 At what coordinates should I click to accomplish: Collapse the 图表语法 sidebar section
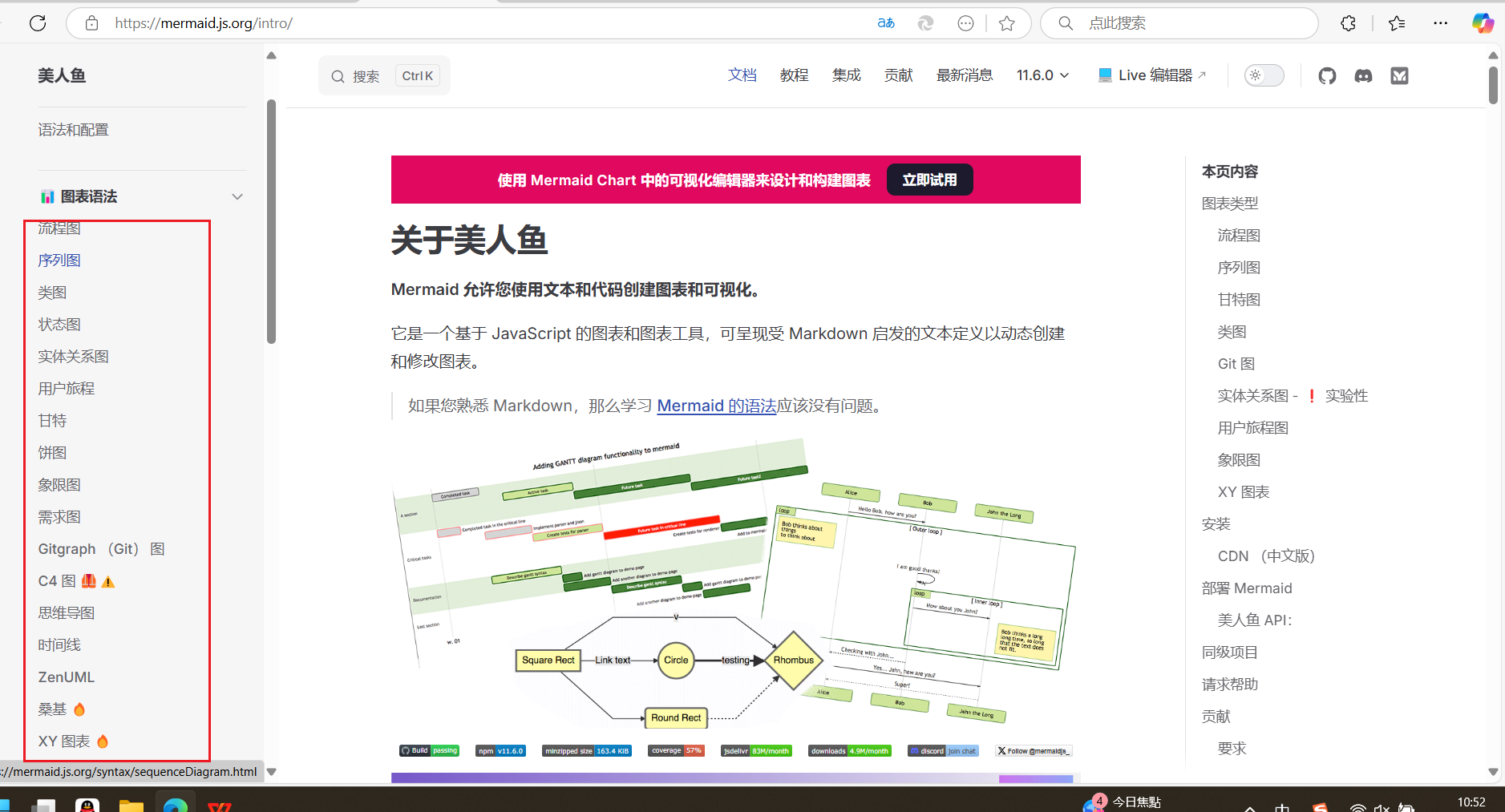[237, 196]
